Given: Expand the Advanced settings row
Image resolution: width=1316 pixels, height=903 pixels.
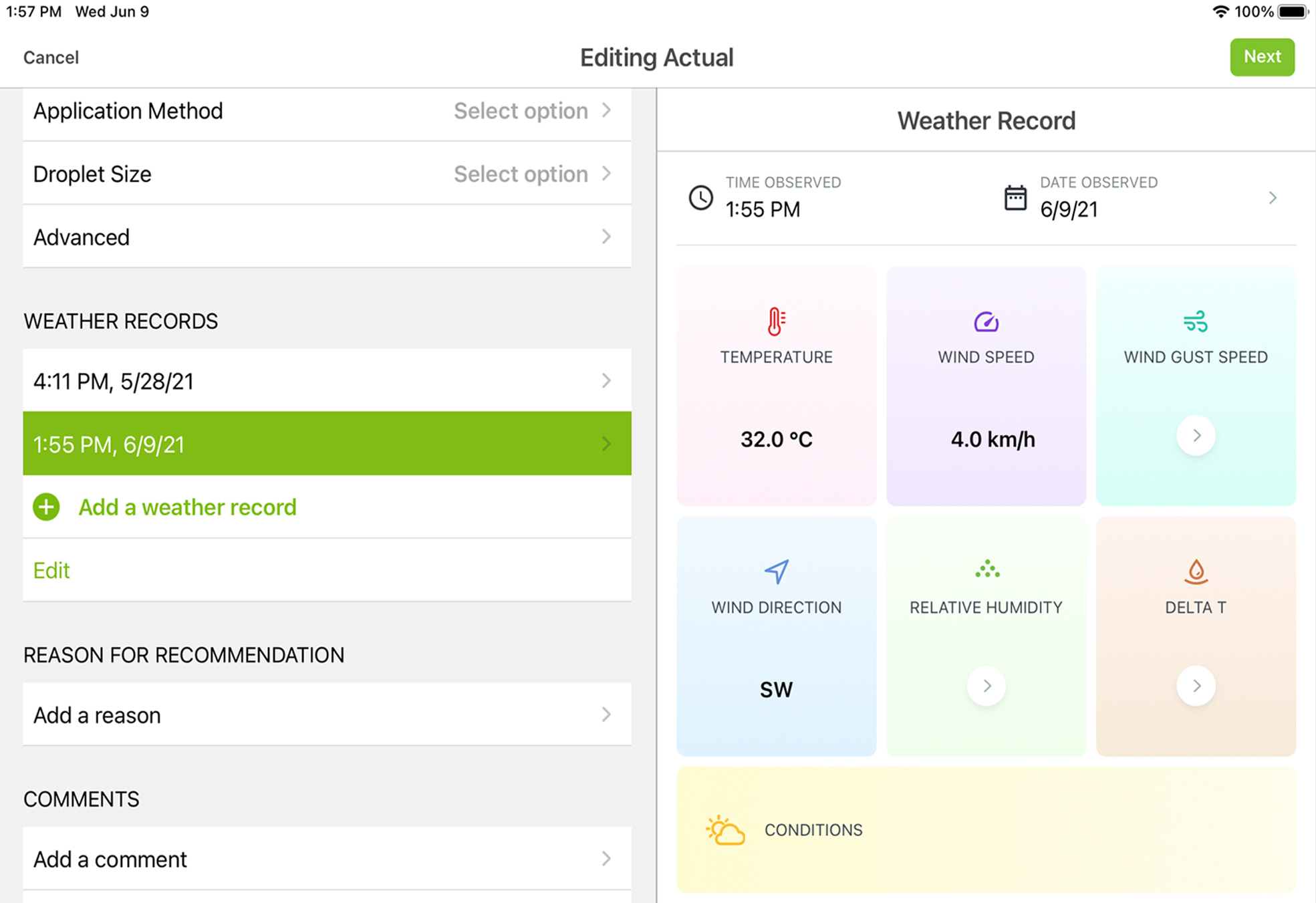Looking at the screenshot, I should 327,237.
